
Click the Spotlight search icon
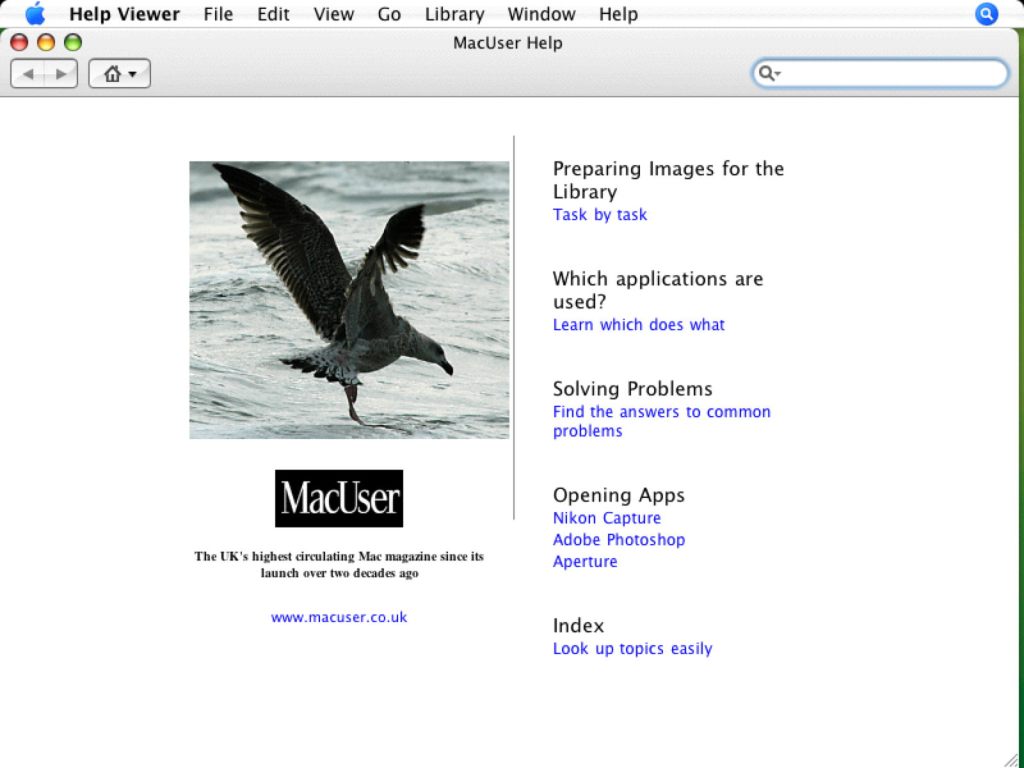986,14
